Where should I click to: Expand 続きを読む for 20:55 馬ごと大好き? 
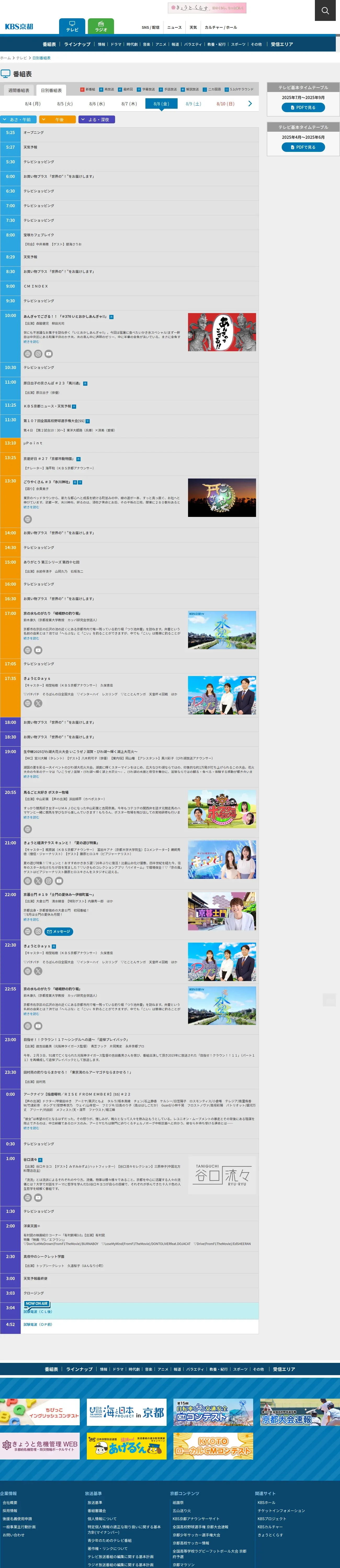(x=31, y=817)
